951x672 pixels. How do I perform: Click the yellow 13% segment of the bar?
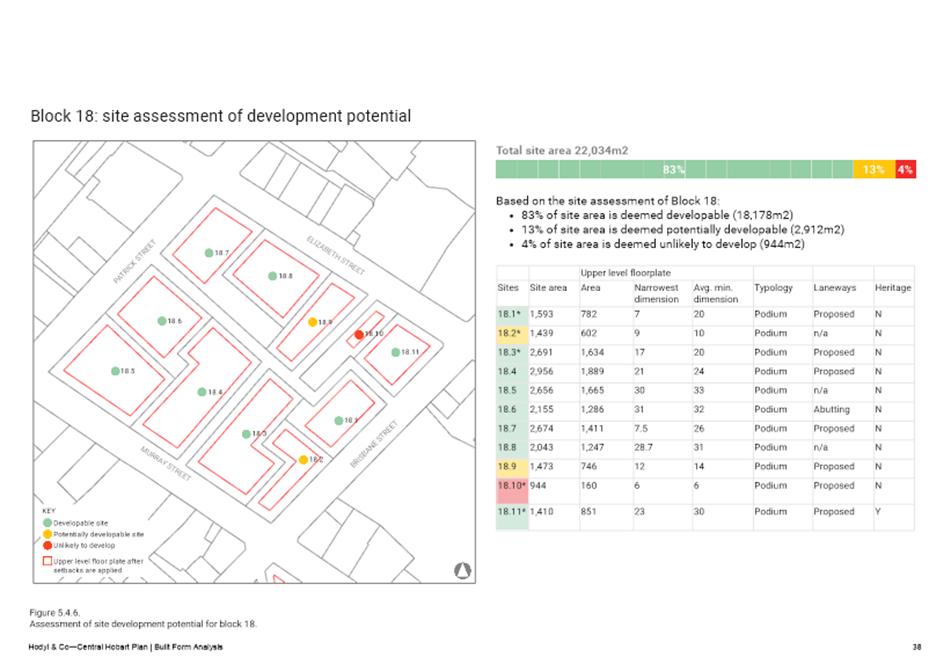(873, 169)
